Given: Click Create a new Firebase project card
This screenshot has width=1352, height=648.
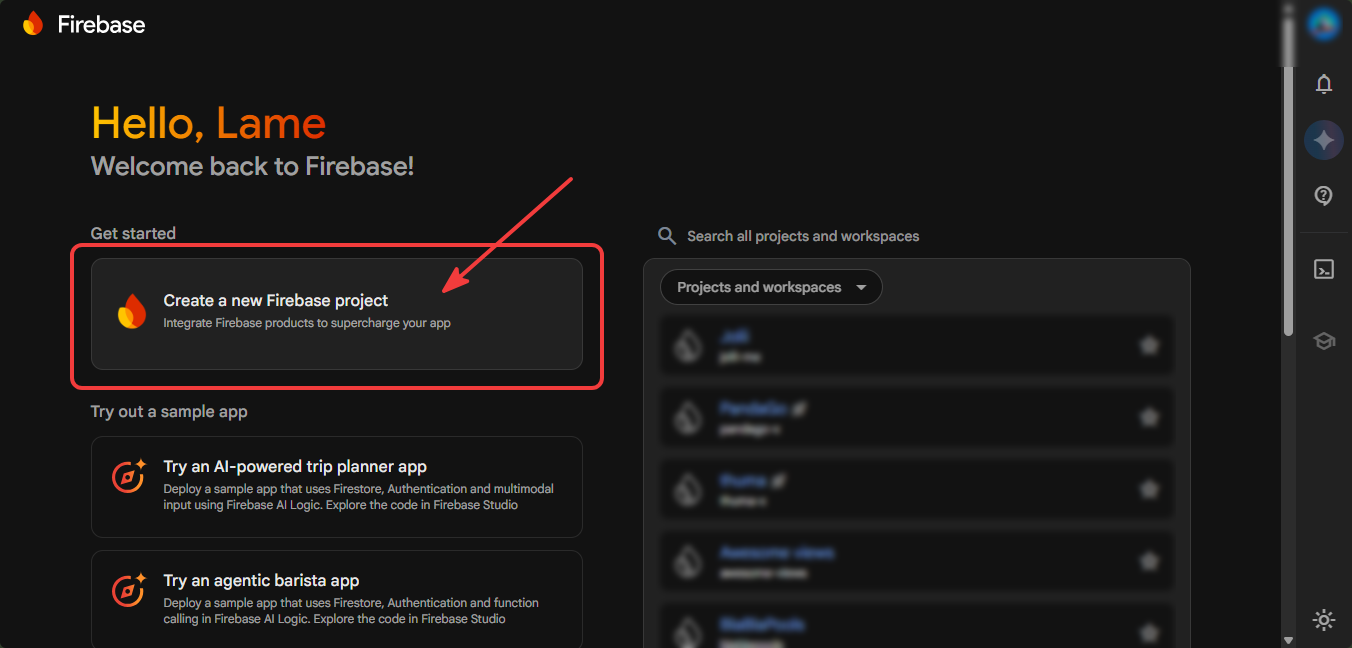Looking at the screenshot, I should [337, 314].
